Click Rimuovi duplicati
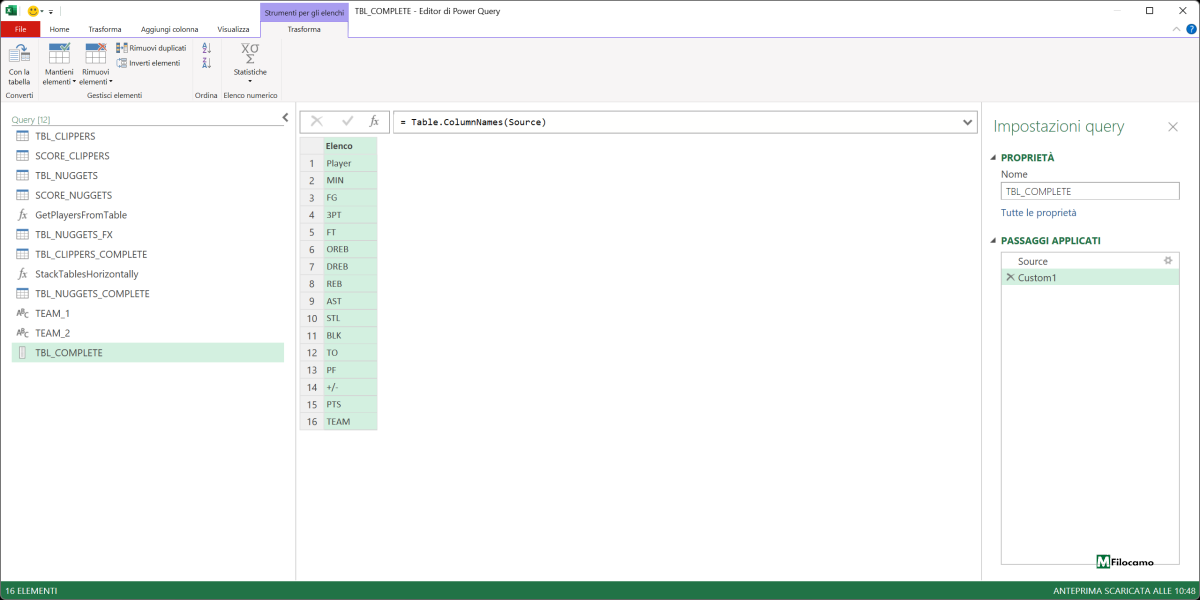The image size is (1200, 600). (151, 48)
